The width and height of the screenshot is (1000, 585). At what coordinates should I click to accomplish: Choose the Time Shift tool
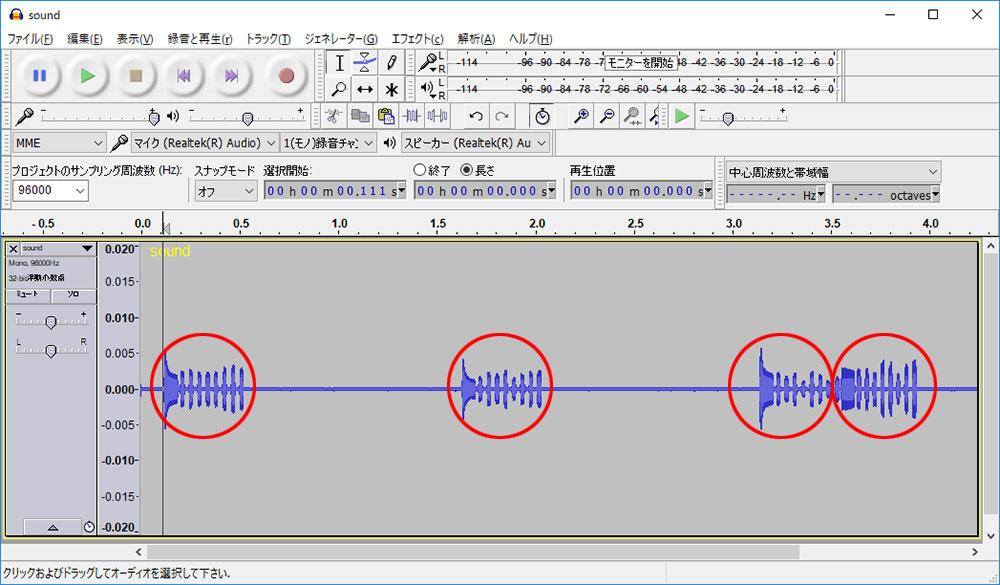click(x=366, y=89)
